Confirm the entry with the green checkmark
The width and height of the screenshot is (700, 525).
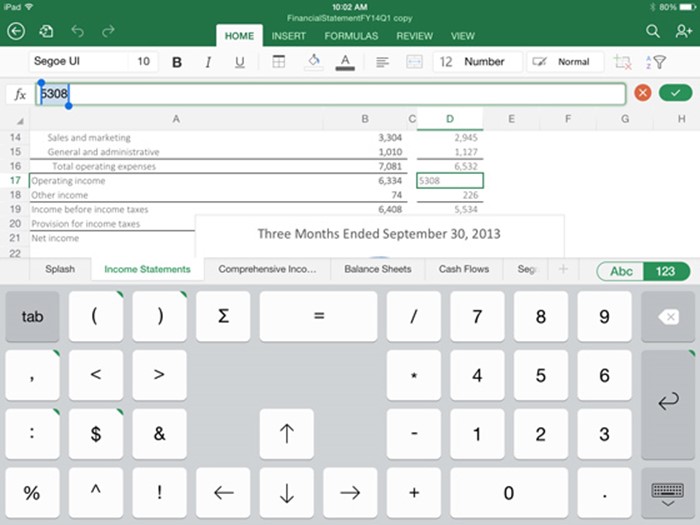click(675, 93)
